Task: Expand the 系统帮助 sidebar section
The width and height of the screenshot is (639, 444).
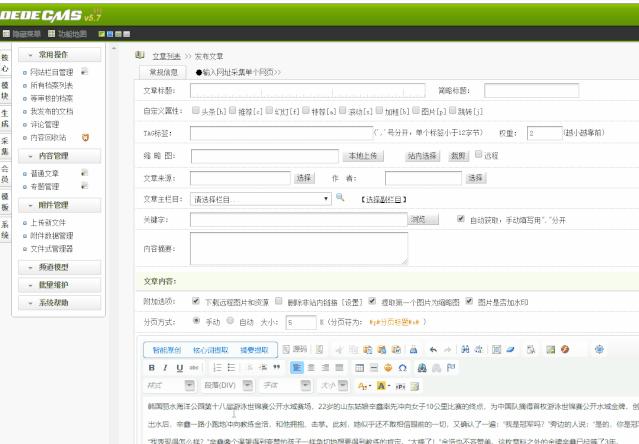Action: pyautogui.click(x=59, y=303)
